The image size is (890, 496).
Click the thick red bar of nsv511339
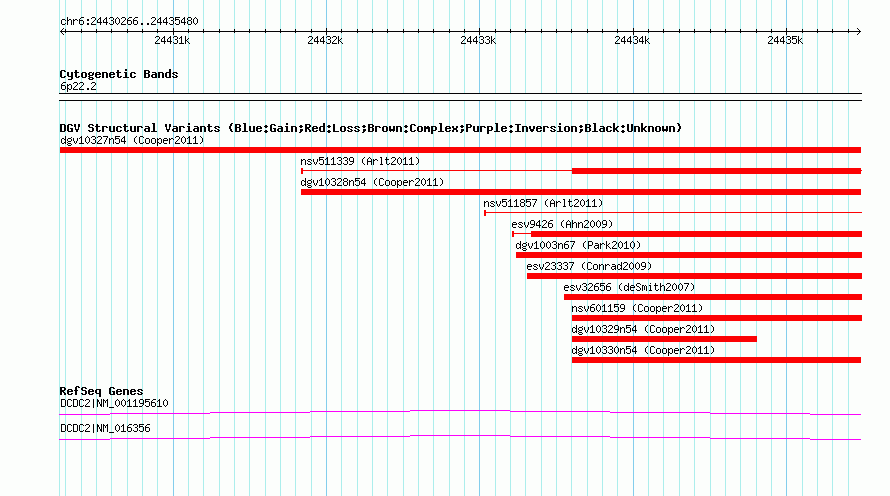click(716, 171)
